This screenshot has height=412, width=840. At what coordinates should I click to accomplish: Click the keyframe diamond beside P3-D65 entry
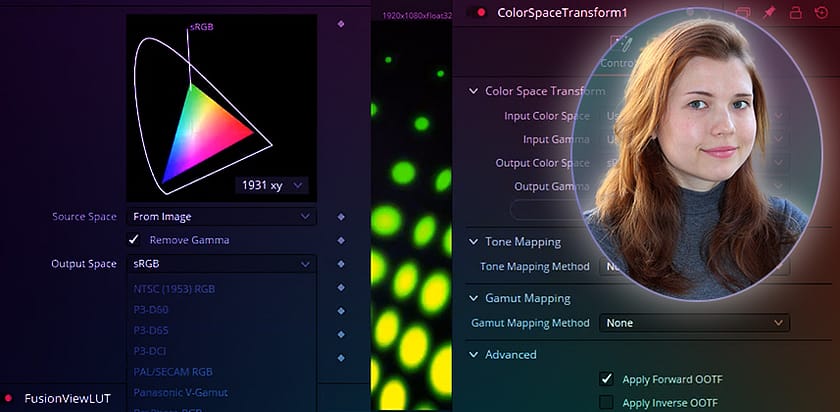[341, 334]
